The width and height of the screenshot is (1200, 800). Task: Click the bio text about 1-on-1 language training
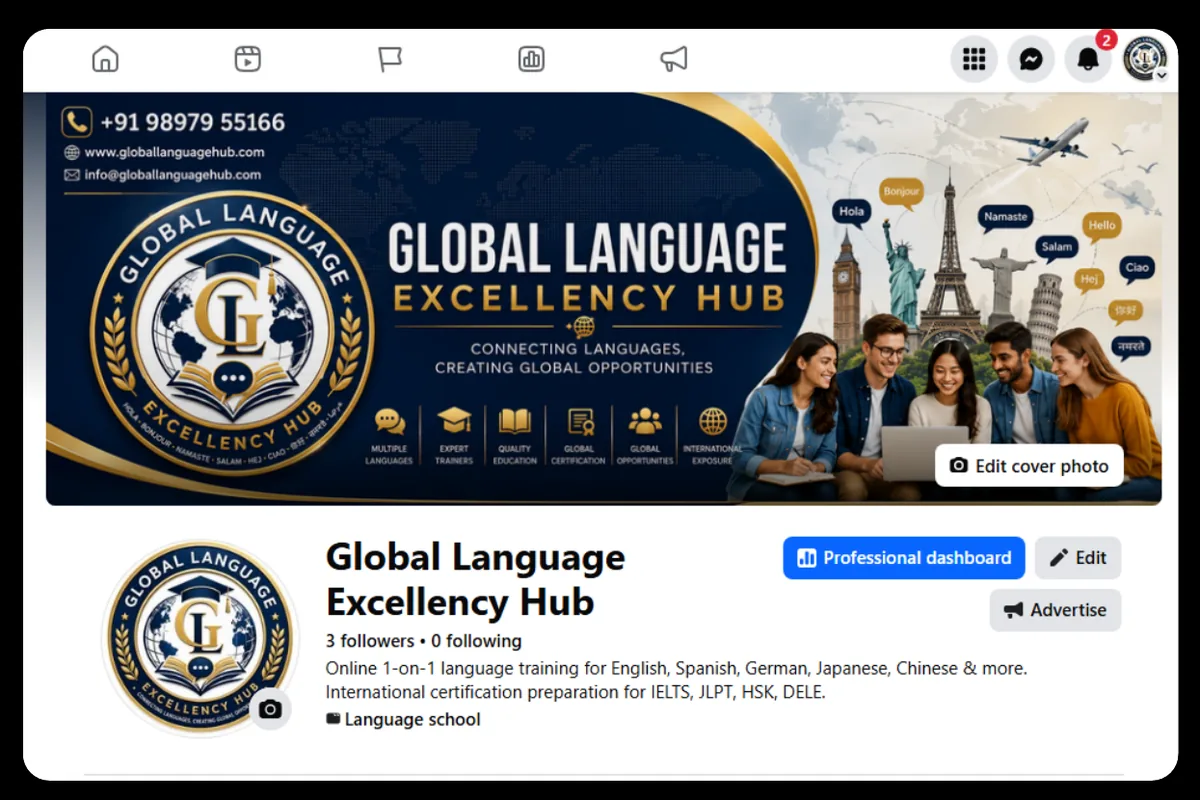pyautogui.click(x=677, y=668)
